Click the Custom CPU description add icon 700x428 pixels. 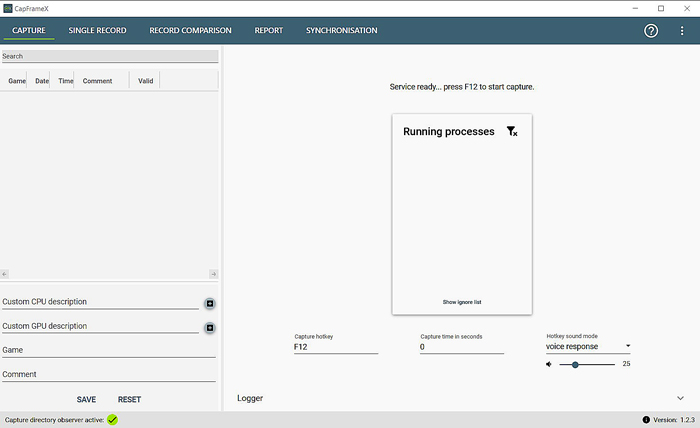[209, 303]
